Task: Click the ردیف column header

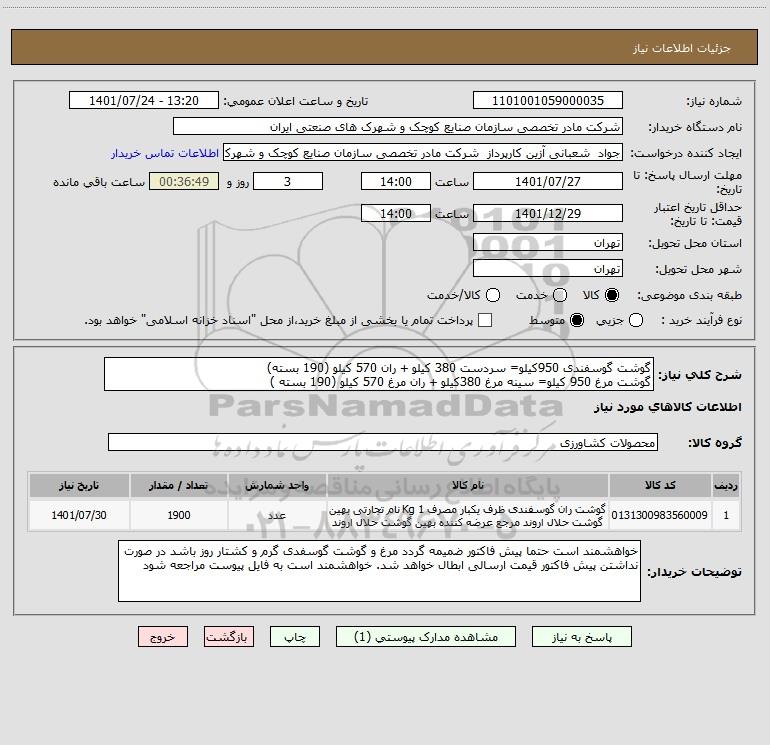Action: click(x=726, y=486)
